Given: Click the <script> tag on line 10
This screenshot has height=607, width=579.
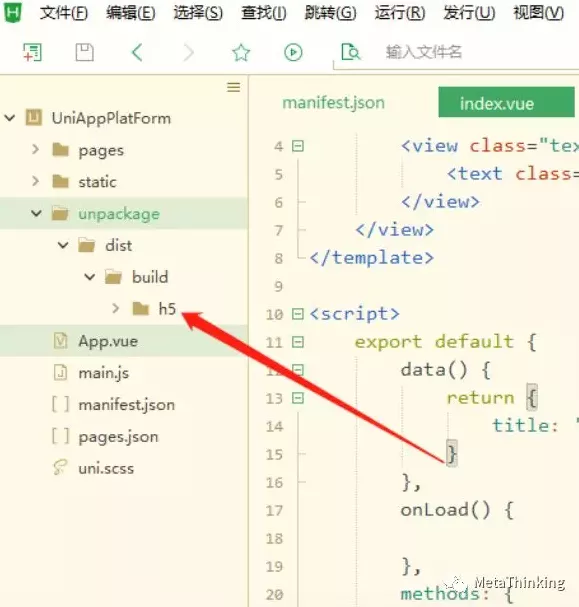Looking at the screenshot, I should click(x=354, y=314).
